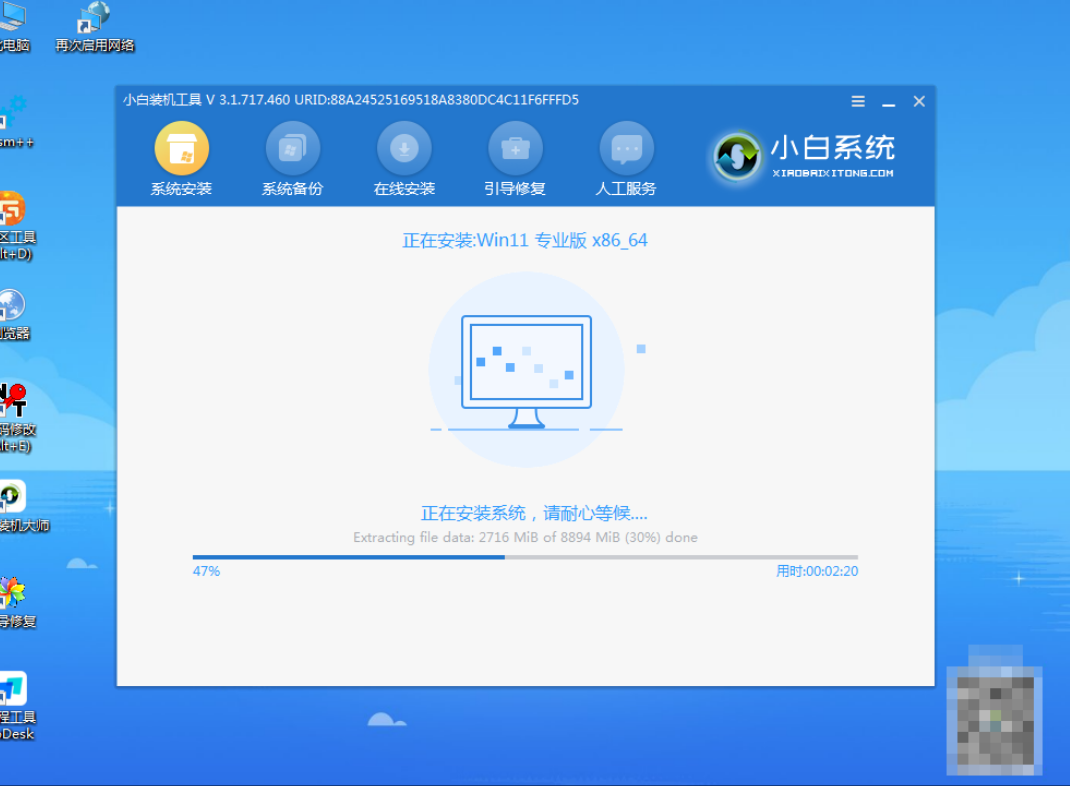Open the 人工服务 support chat icon

point(626,148)
